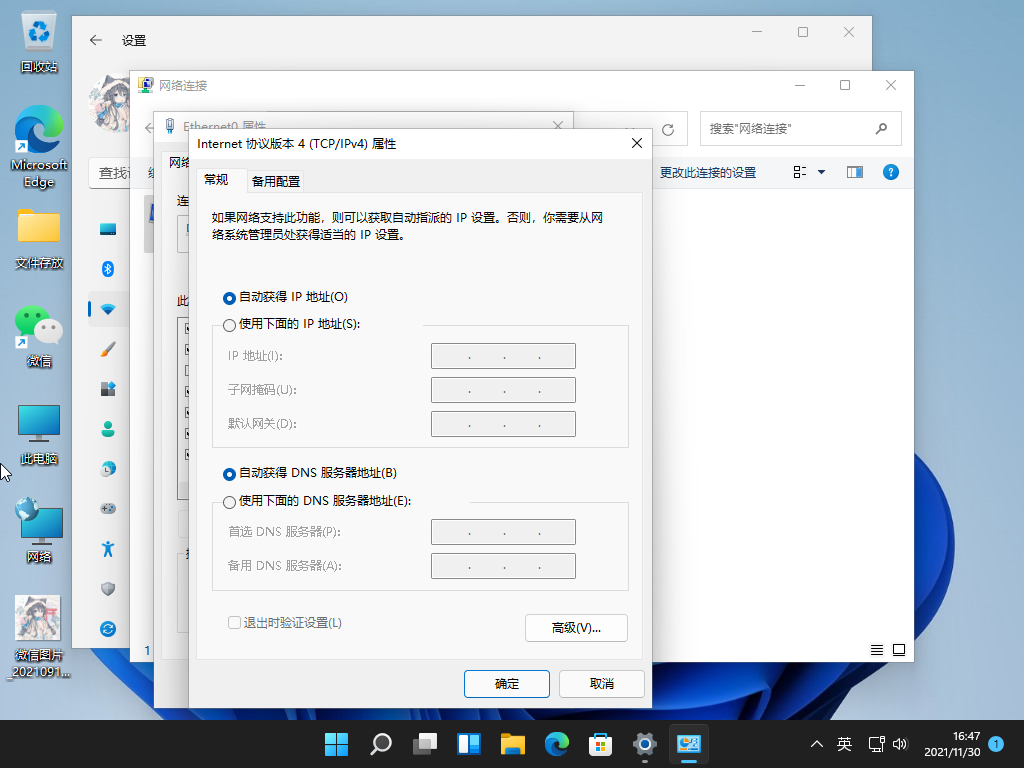Screen dimensions: 1024x768
Task: Click the 确定 button
Action: coord(507,684)
